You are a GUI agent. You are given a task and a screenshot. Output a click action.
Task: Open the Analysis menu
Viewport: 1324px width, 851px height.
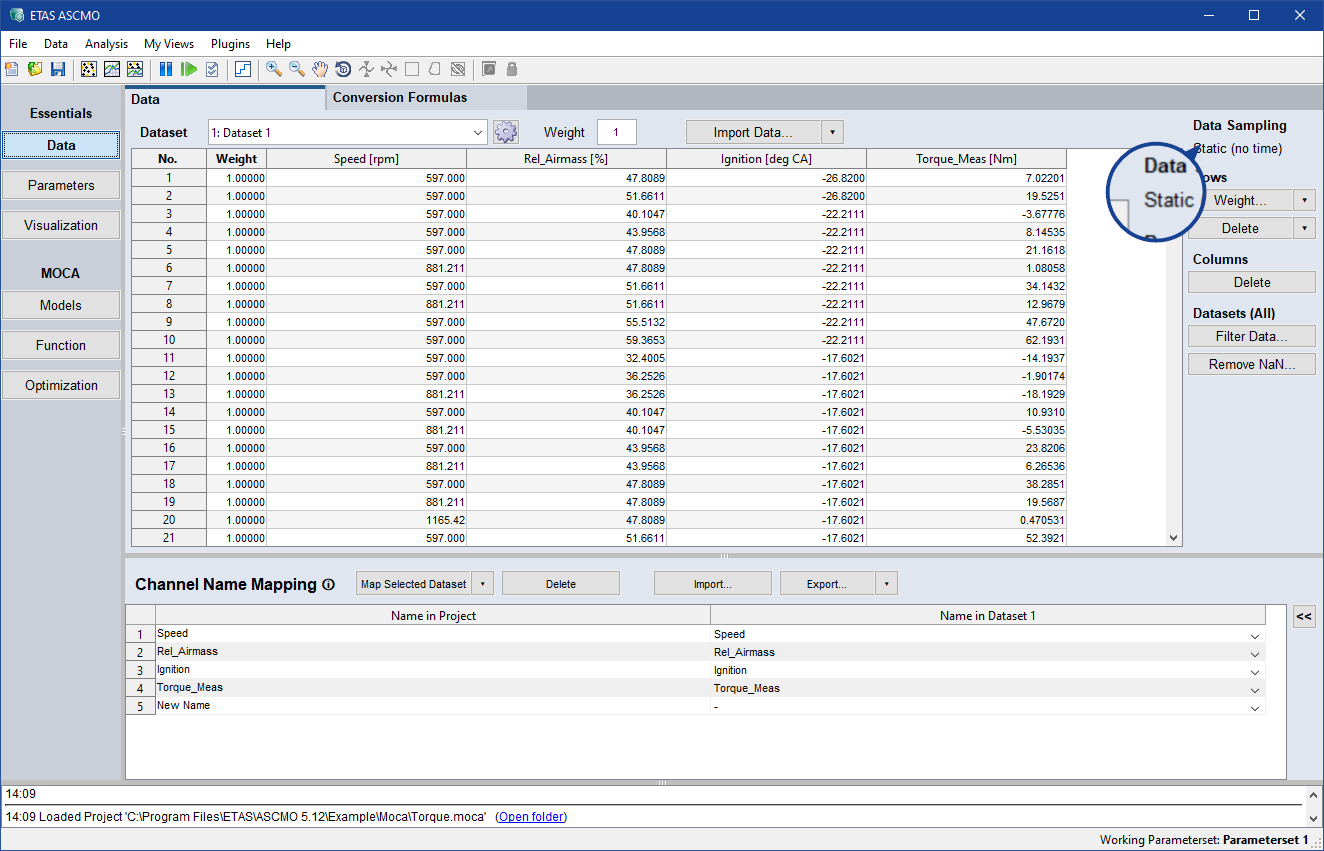click(x=106, y=44)
